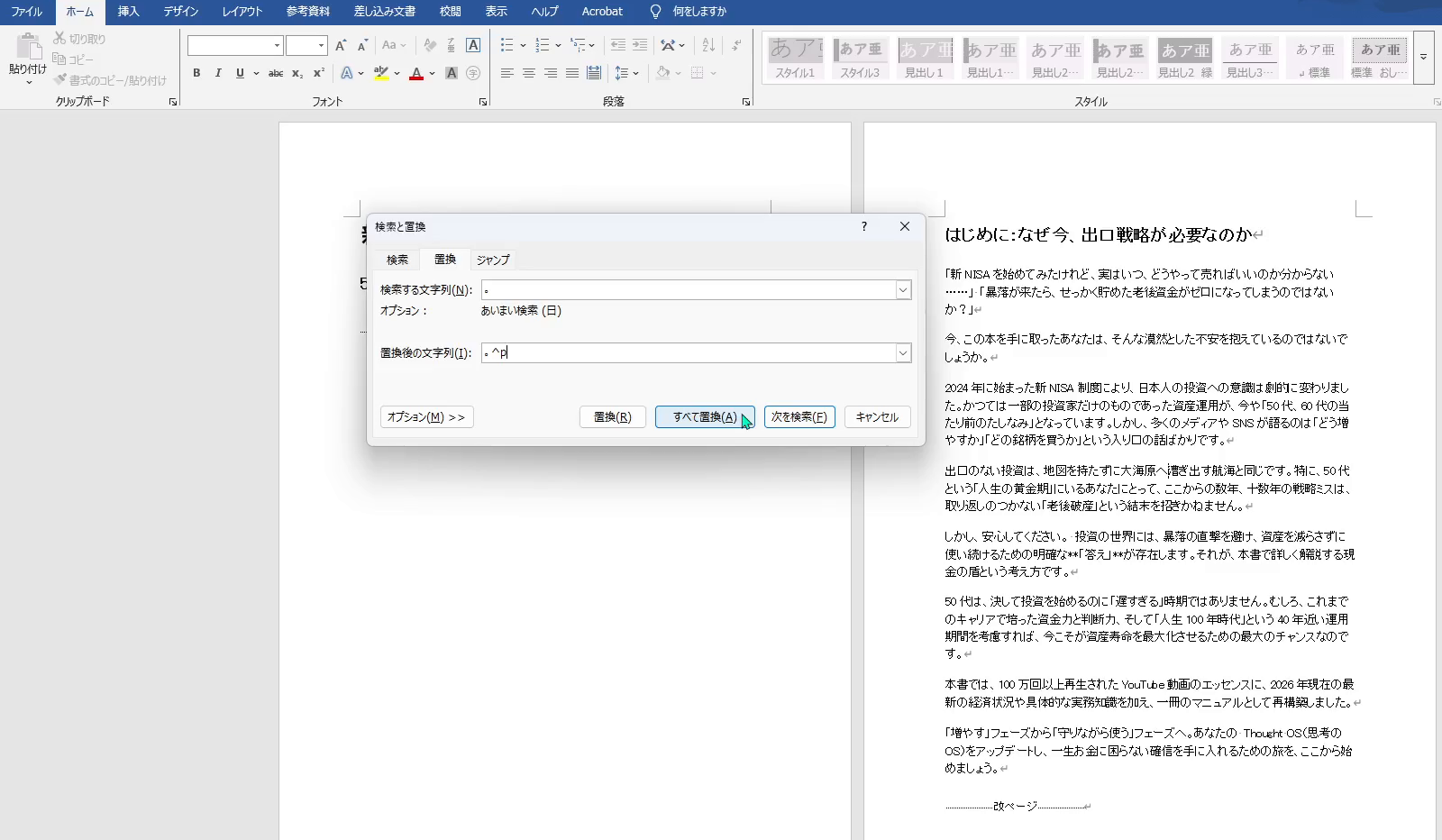Click the すべて置換(A) button
This screenshot has width=1442, height=840.
click(705, 417)
